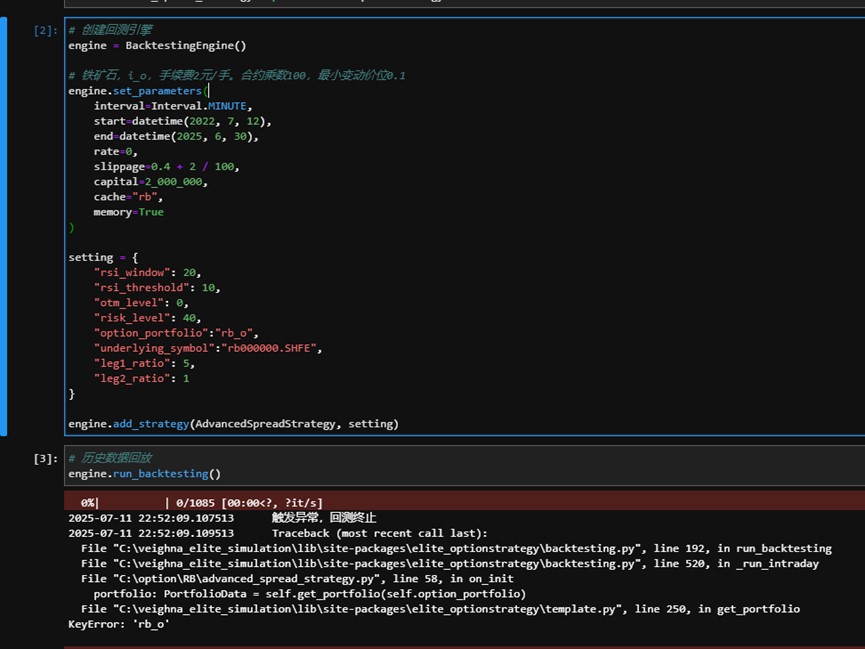Viewport: 865px width, 649px height.
Task: Click the "underlying_symbol" rb000000.SHFE entry
Action: click(x=208, y=348)
